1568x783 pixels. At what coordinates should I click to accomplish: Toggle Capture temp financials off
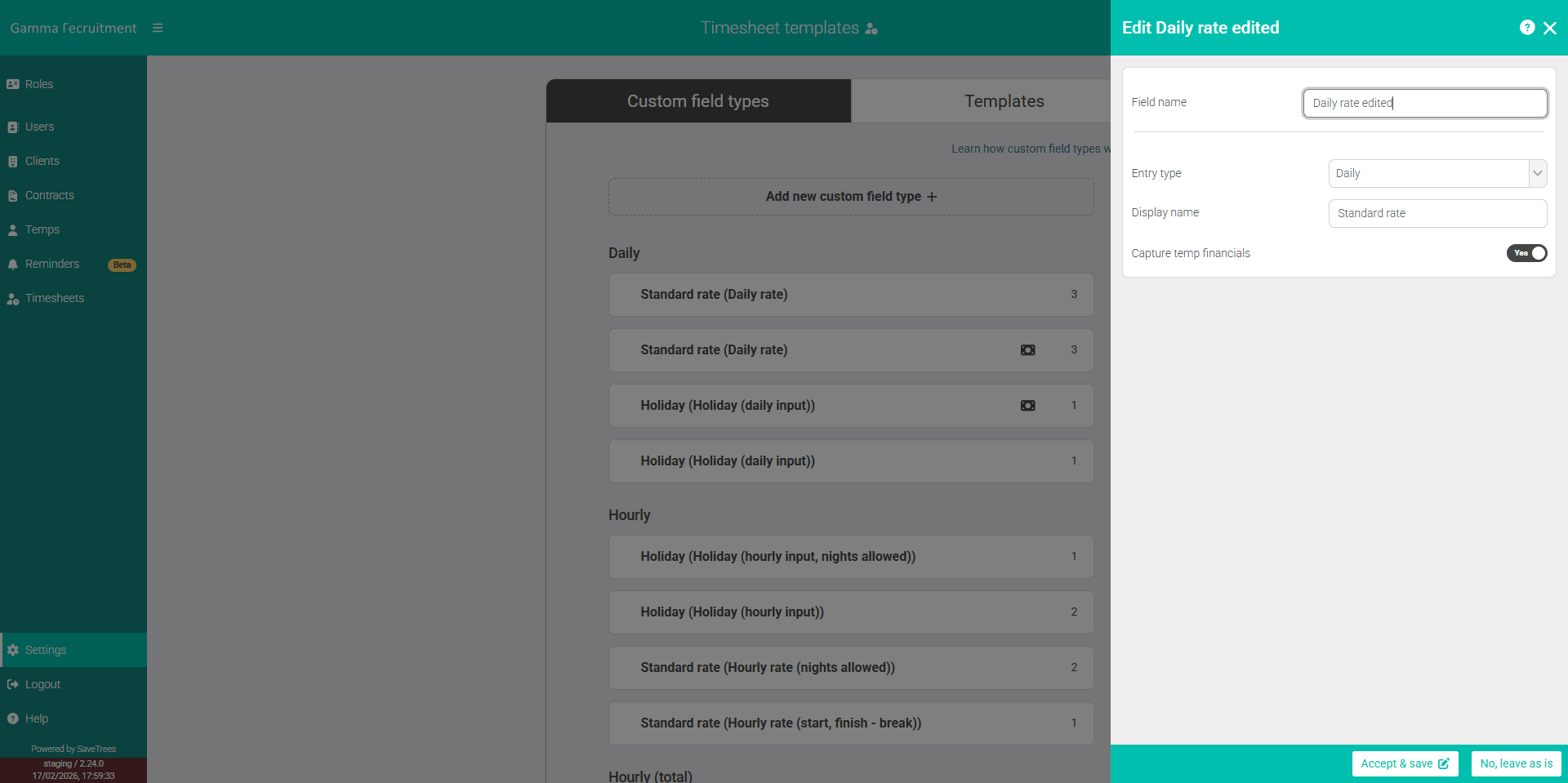[x=1527, y=253]
